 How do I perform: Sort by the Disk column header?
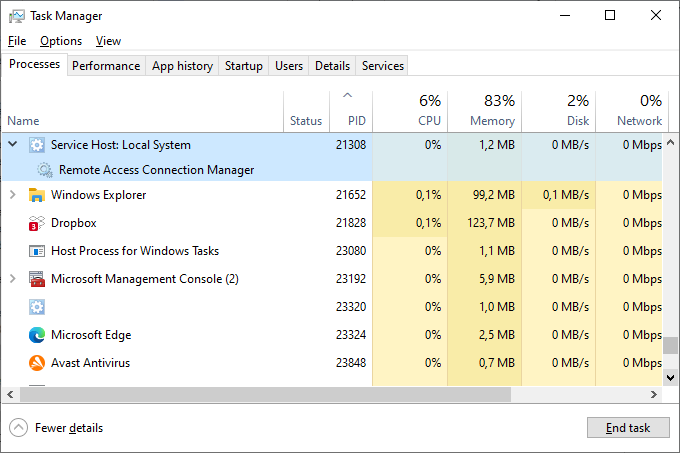pos(559,111)
